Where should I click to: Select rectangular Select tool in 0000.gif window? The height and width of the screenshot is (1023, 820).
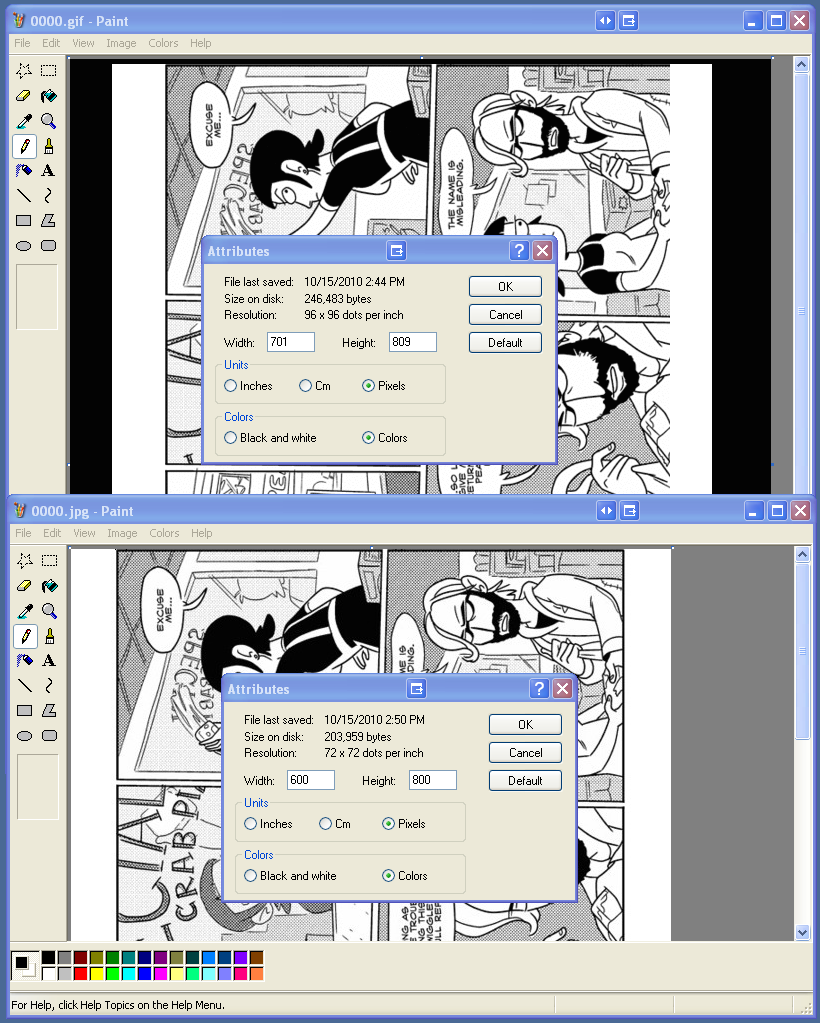click(x=48, y=70)
